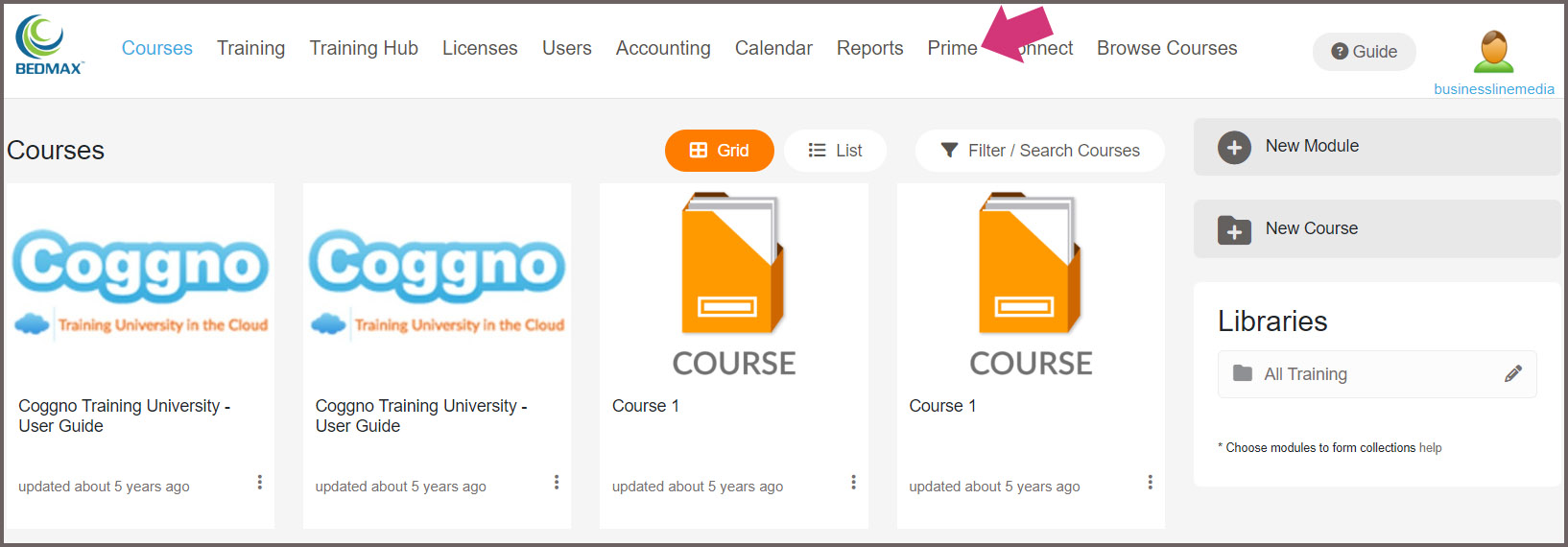The image size is (1568, 547).
Task: Open the Prime menu item
Action: click(952, 48)
